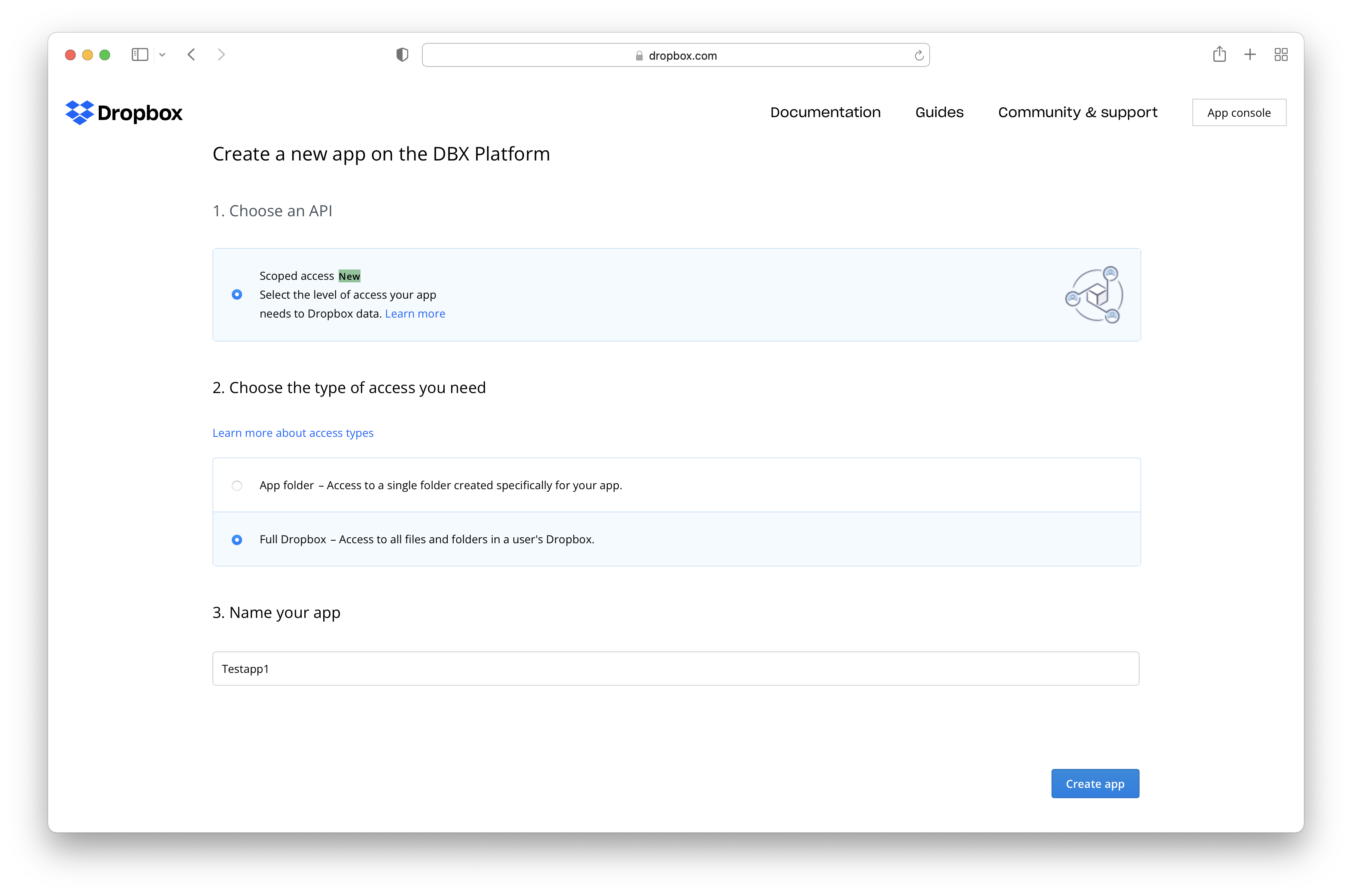This screenshot has height=896, width=1352.
Task: Go back with the back arrow
Action: point(191,55)
